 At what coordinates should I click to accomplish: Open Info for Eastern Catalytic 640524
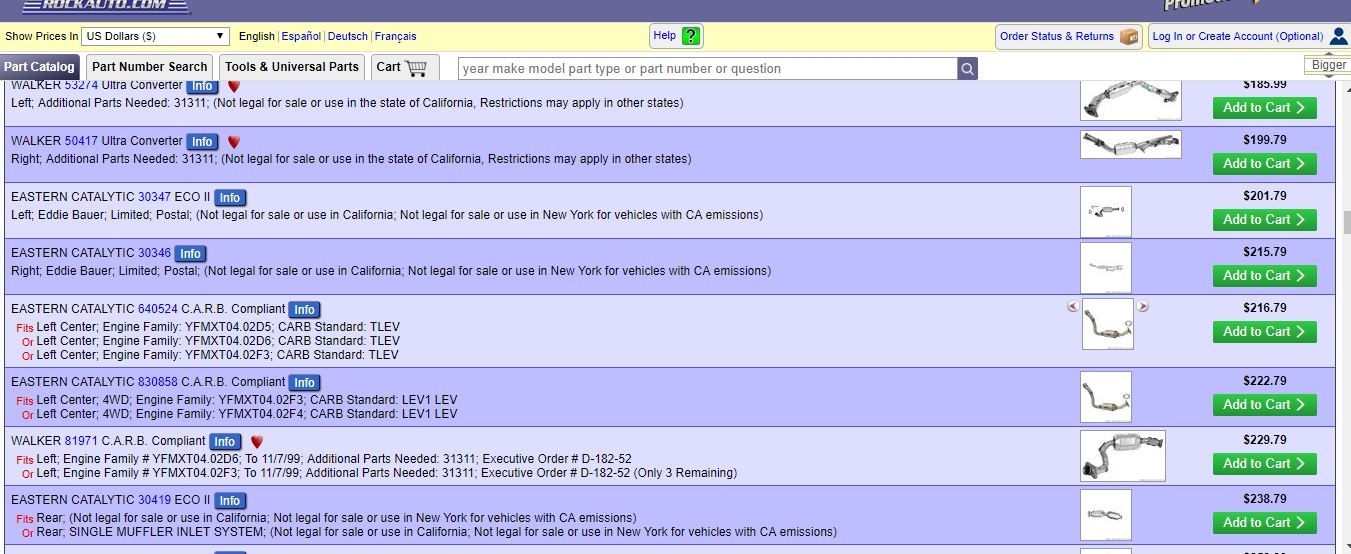[304, 310]
